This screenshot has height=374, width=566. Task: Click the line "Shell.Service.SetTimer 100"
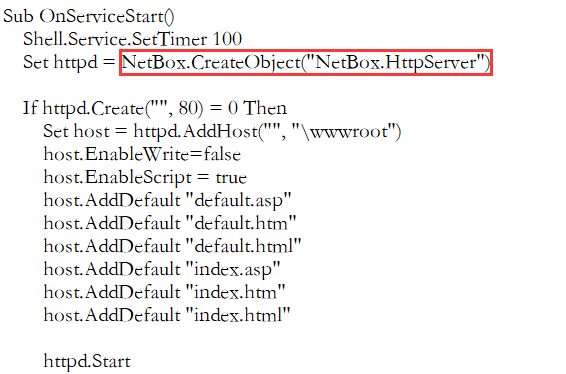coord(132,39)
